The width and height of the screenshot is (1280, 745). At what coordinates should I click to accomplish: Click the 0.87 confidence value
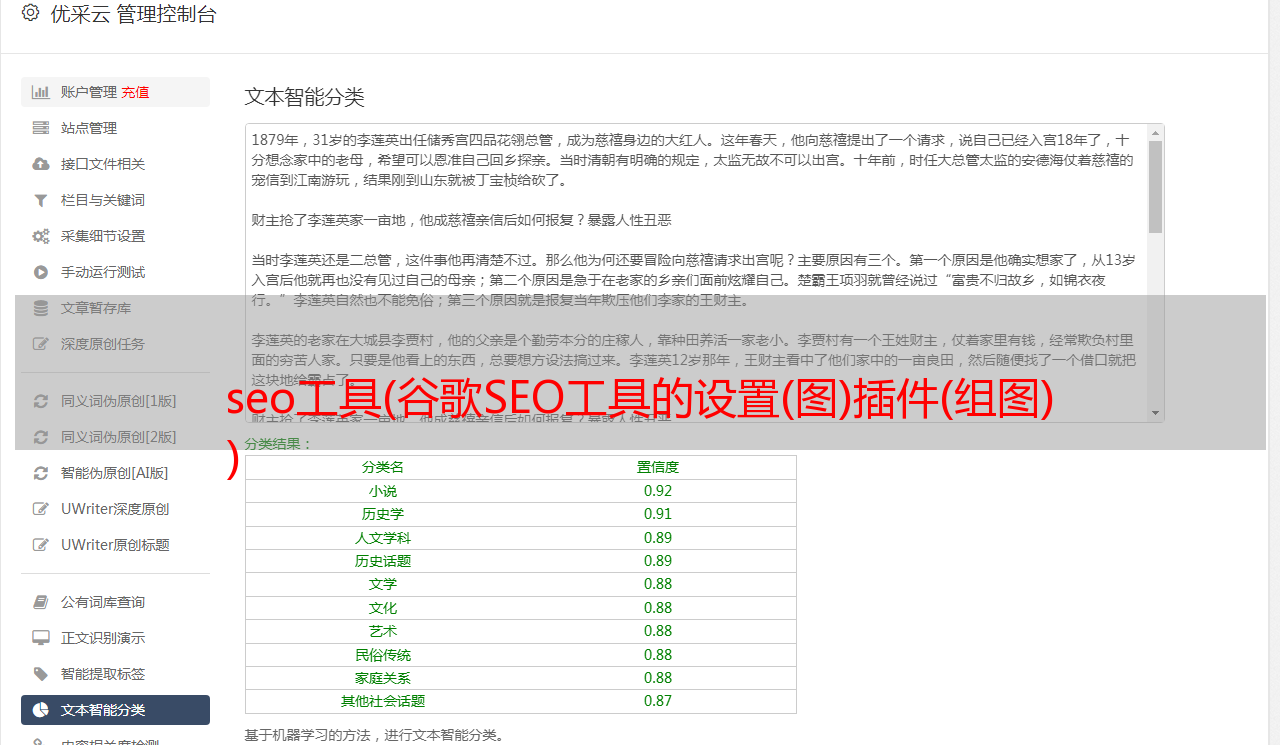click(x=658, y=701)
